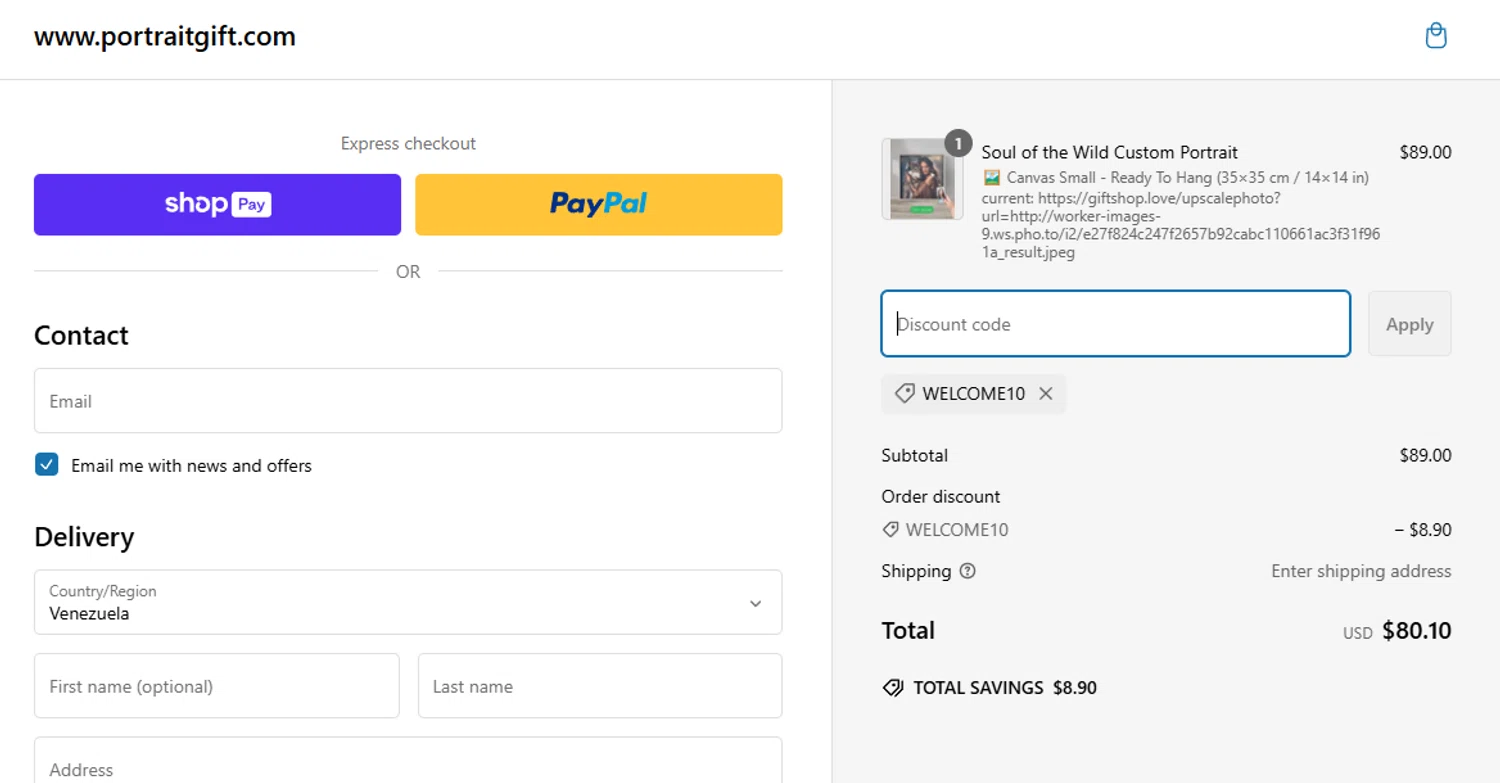Click the Delivery section heading
1500x783 pixels.
tap(84, 537)
